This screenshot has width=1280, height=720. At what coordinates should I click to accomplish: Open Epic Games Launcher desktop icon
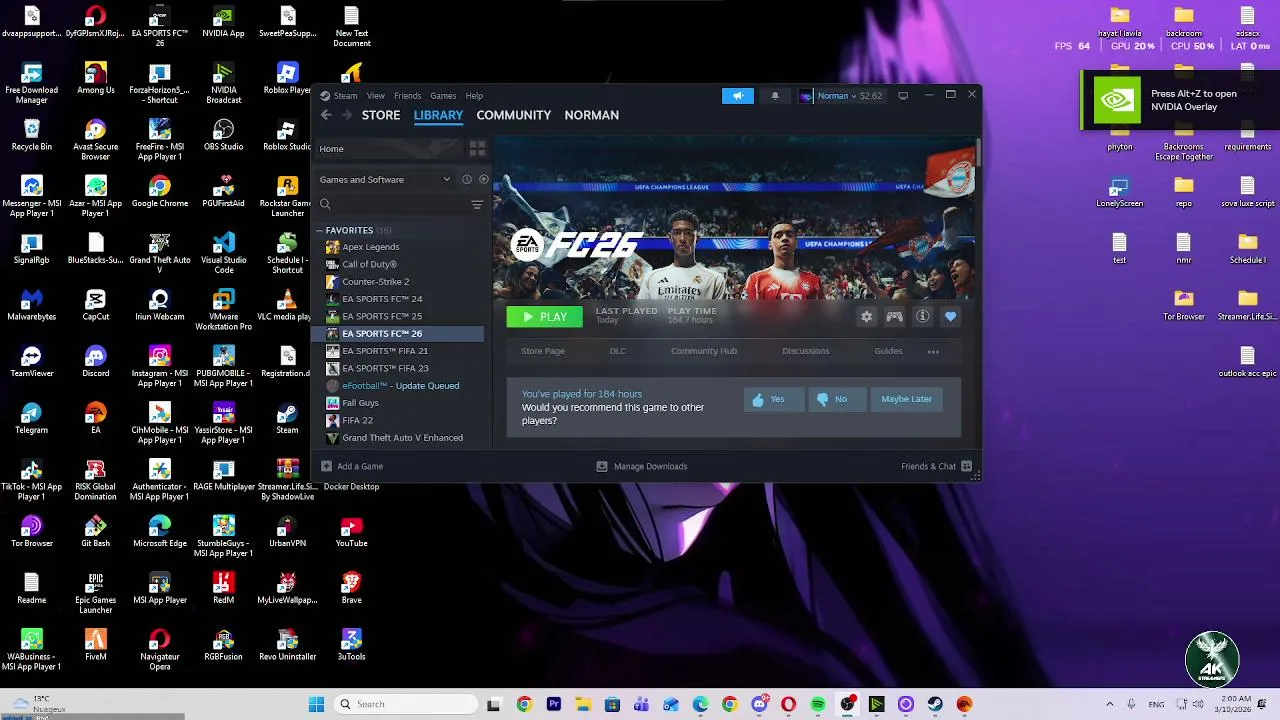click(x=96, y=593)
